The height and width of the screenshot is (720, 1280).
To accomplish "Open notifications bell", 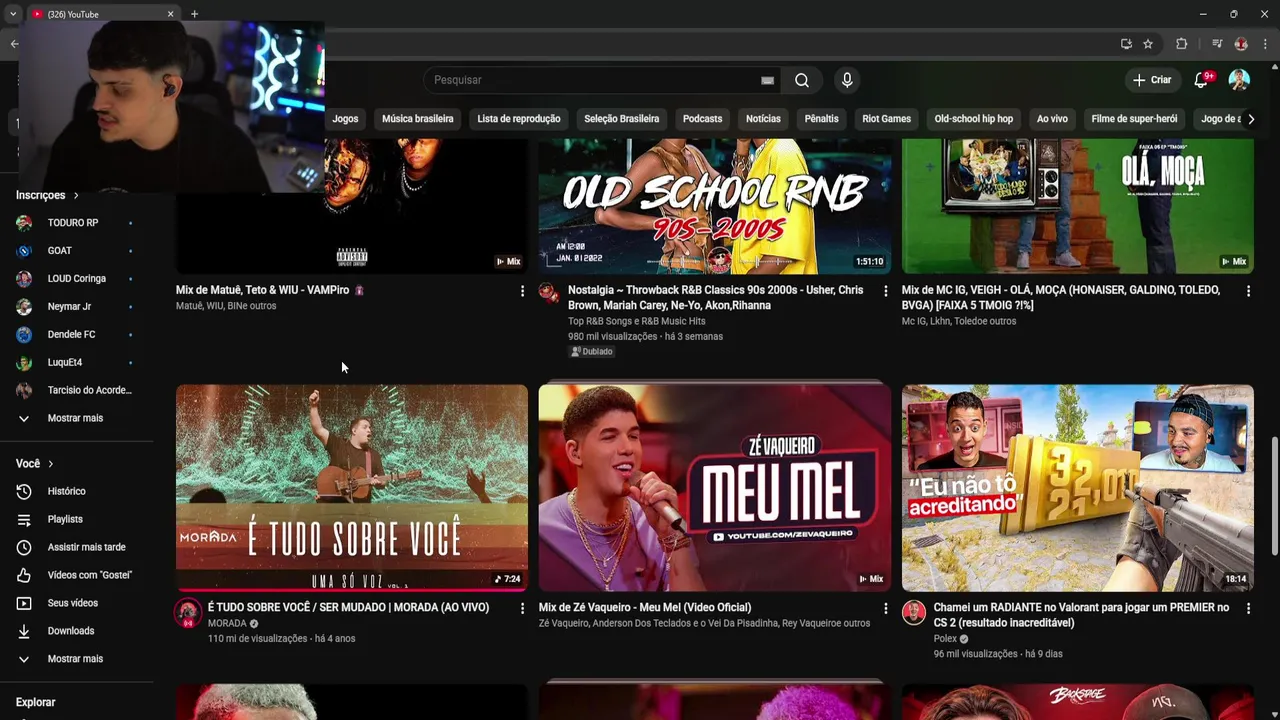I will [x=1201, y=80].
